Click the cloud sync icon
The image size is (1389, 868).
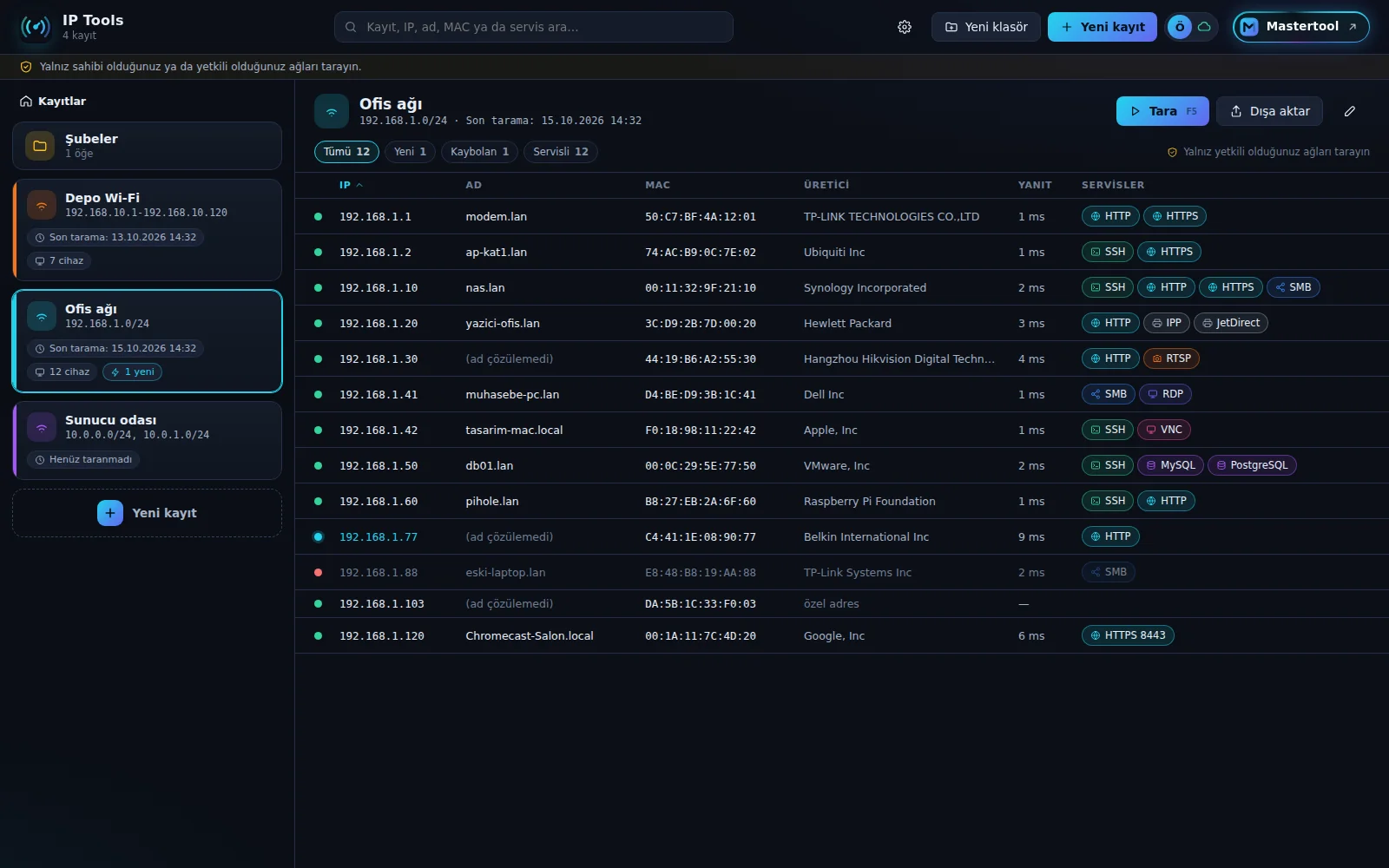(x=1204, y=27)
